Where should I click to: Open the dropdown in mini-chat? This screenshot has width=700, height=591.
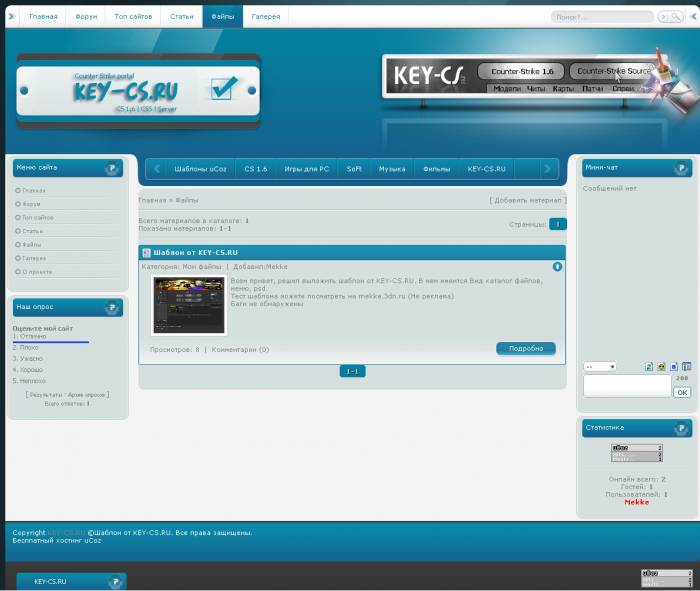[x=600, y=367]
